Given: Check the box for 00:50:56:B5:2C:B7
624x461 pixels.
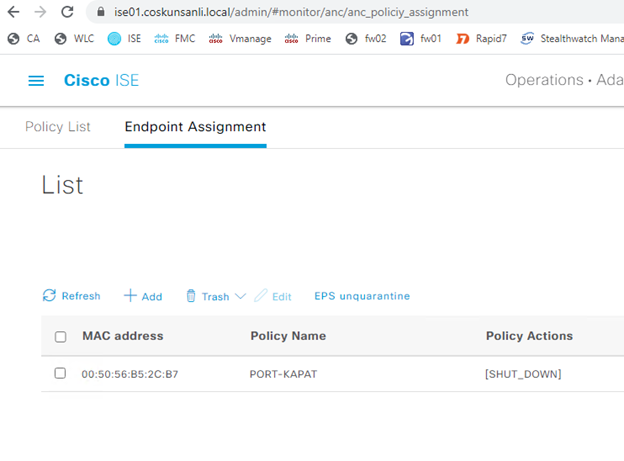Looking at the screenshot, I should point(60,373).
